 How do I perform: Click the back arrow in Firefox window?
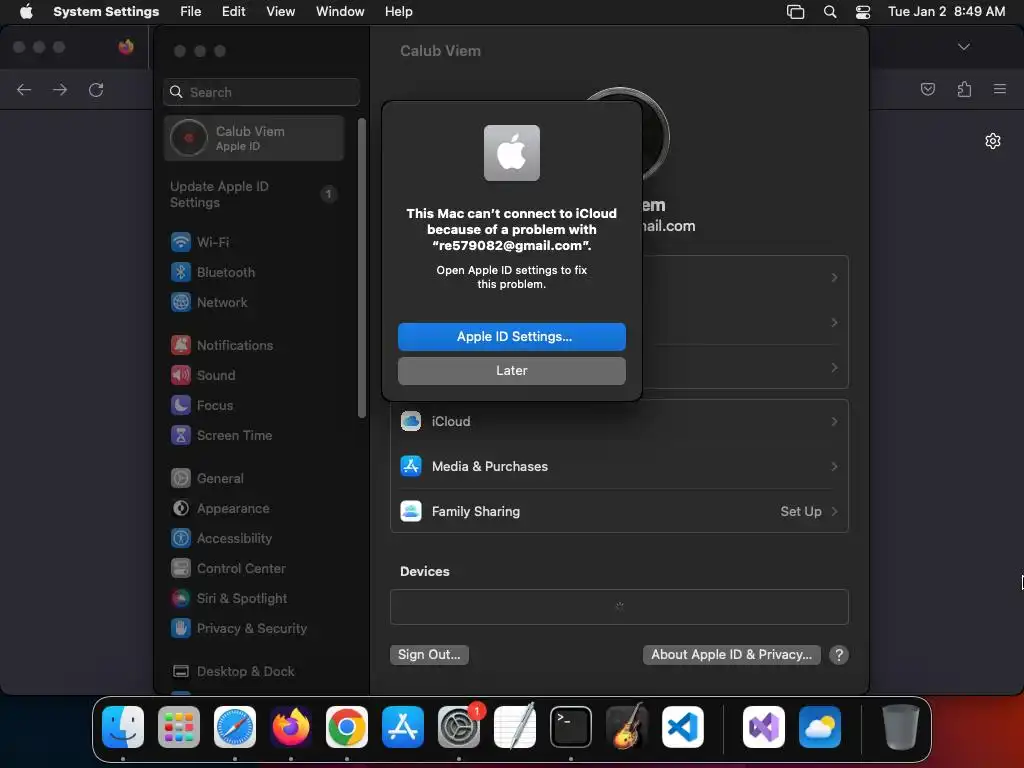(24, 89)
